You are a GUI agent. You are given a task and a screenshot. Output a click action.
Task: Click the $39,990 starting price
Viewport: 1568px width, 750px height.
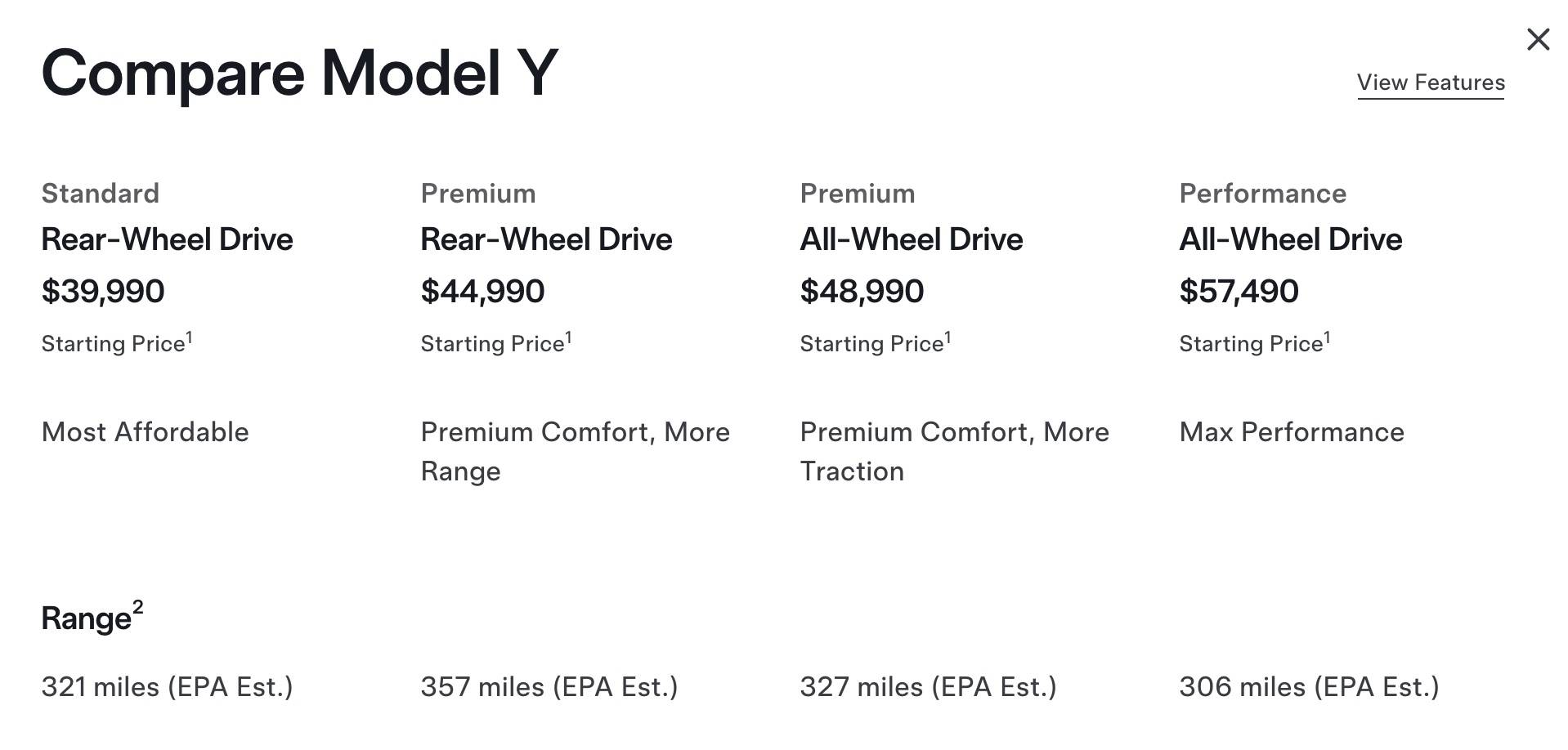[x=103, y=292]
